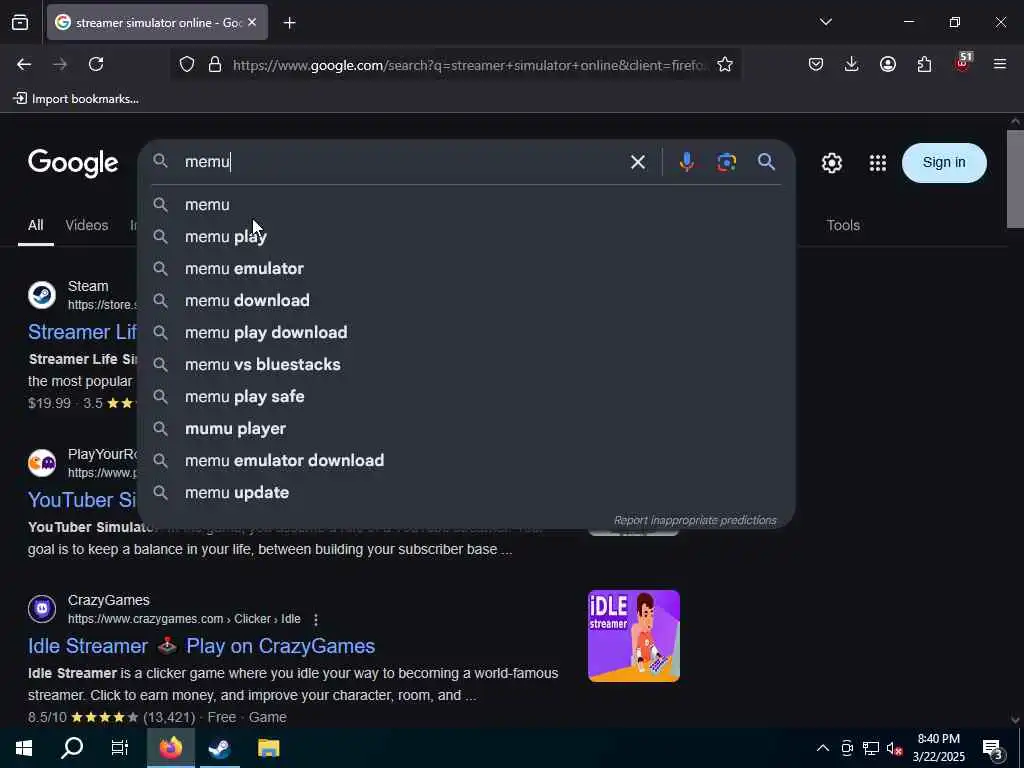Close the streamer simulator online tab
The width and height of the screenshot is (1024, 768).
click(252, 22)
